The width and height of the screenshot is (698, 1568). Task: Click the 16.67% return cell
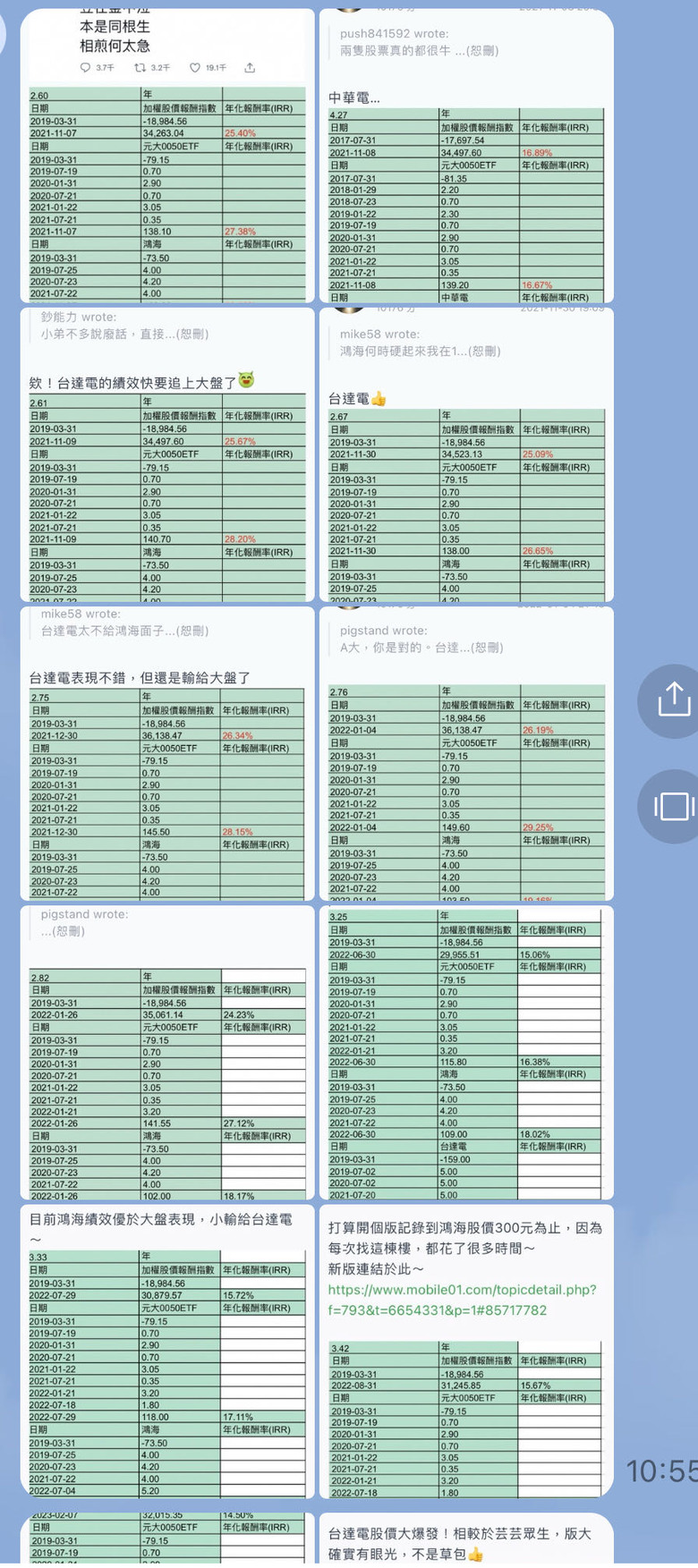coord(562,284)
